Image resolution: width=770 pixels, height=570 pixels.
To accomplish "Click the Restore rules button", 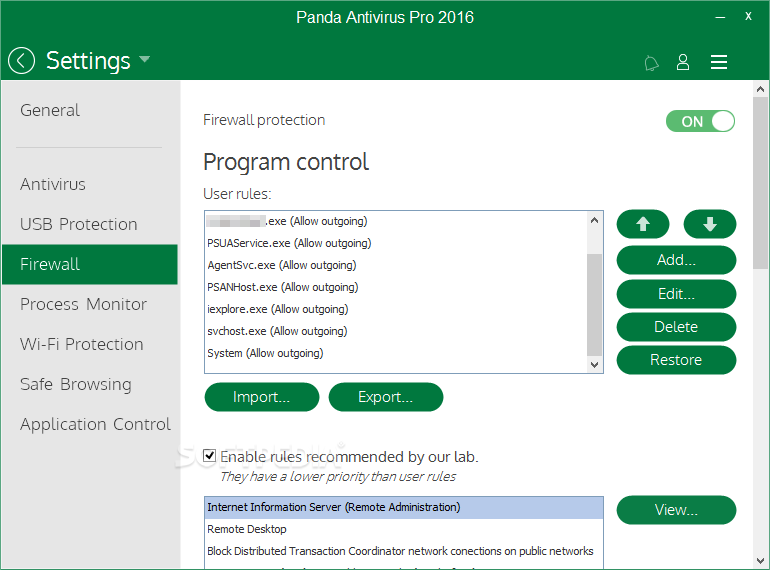I will click(x=676, y=360).
